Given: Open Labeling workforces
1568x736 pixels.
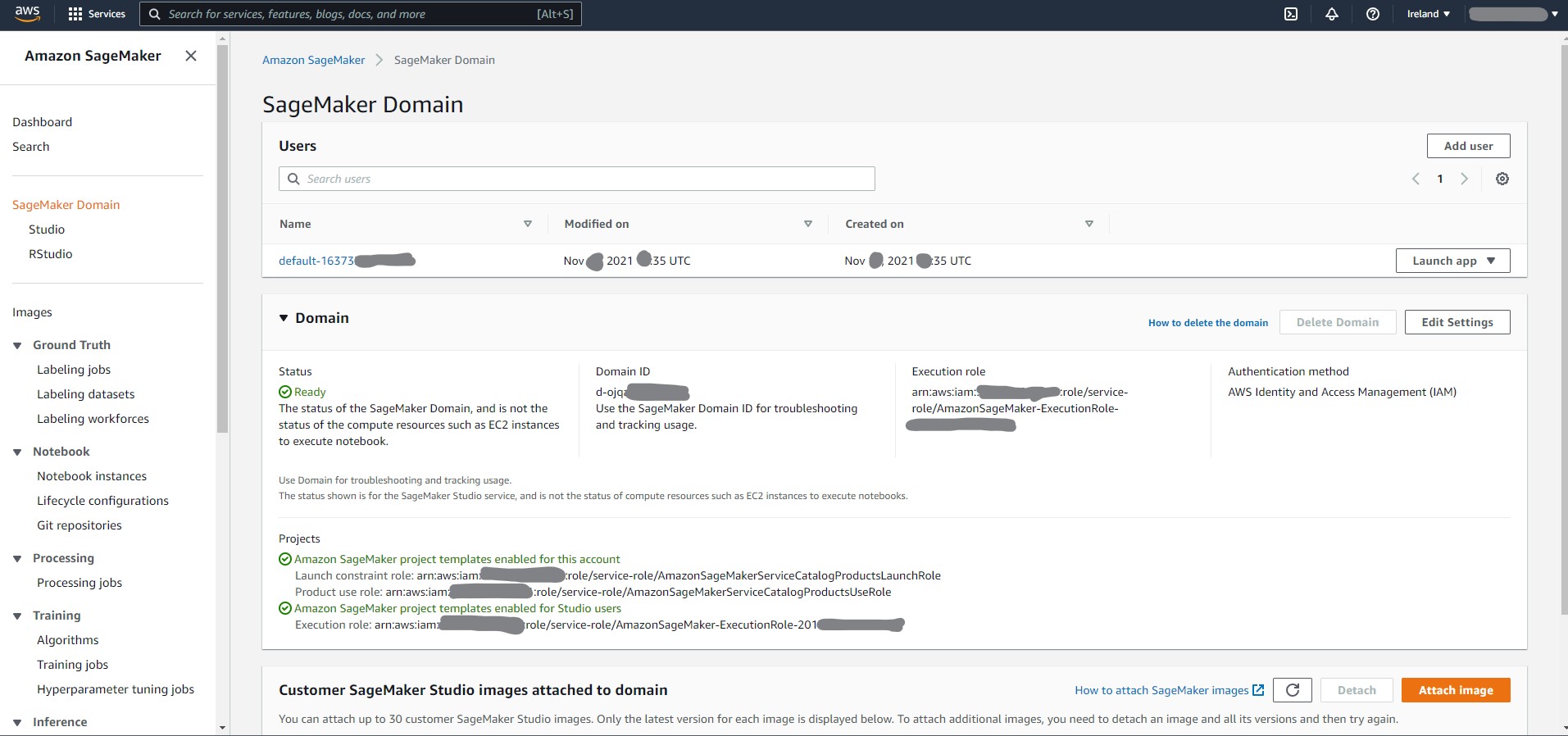Looking at the screenshot, I should point(93,419).
